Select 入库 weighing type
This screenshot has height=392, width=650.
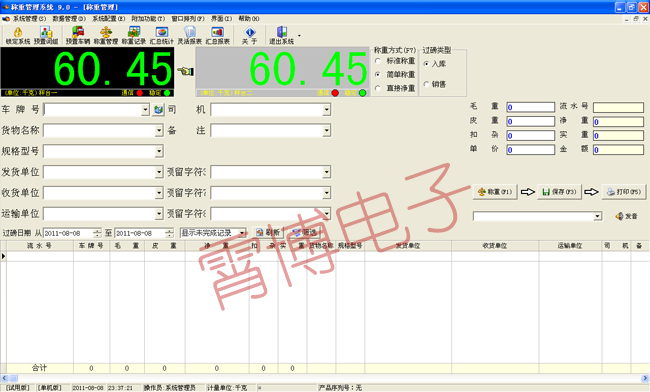[x=426, y=64]
